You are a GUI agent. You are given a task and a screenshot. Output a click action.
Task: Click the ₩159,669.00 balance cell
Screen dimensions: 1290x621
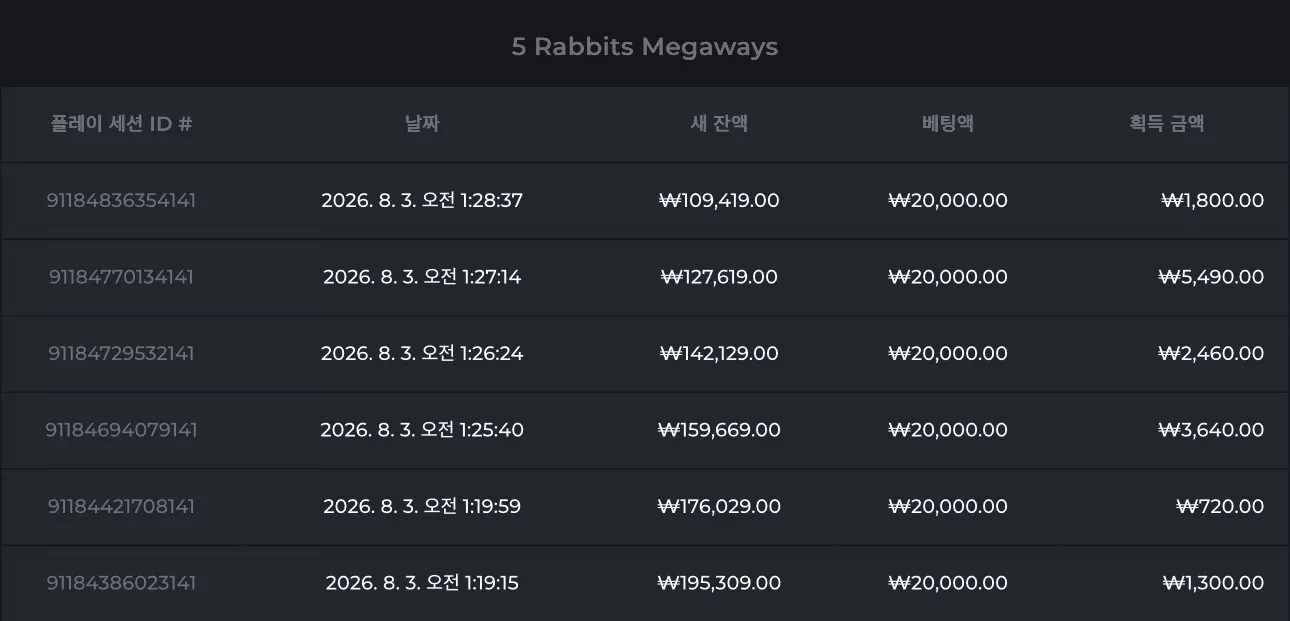click(719, 430)
